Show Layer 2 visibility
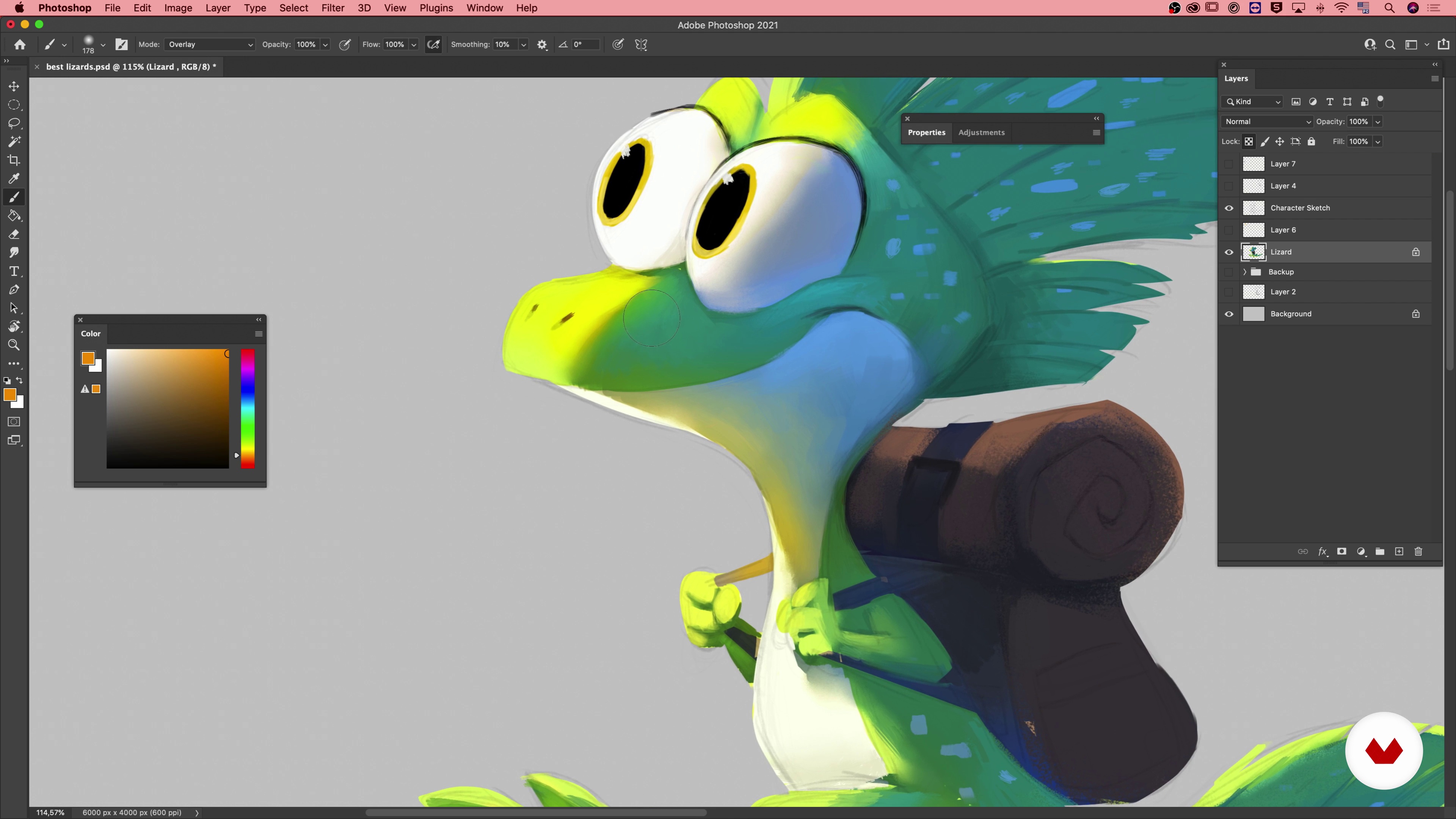The height and width of the screenshot is (819, 1456). coord(1229,292)
